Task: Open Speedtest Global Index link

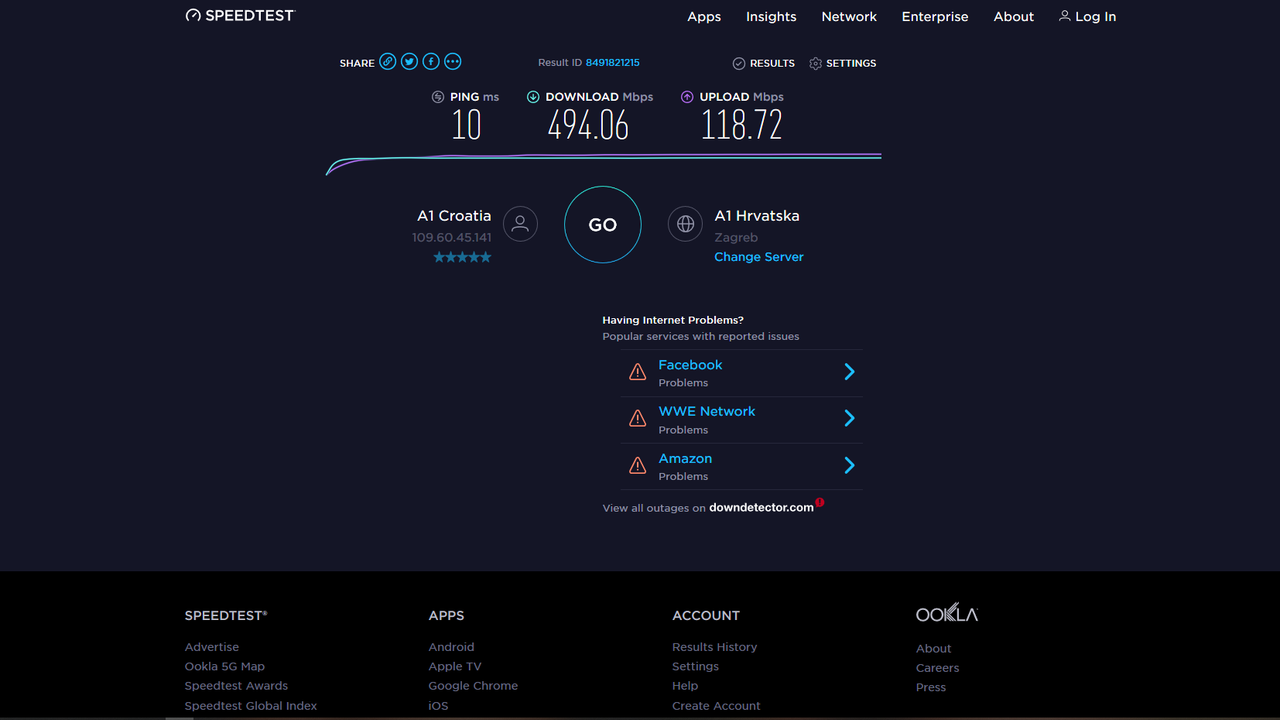Action: pyautogui.click(x=251, y=706)
